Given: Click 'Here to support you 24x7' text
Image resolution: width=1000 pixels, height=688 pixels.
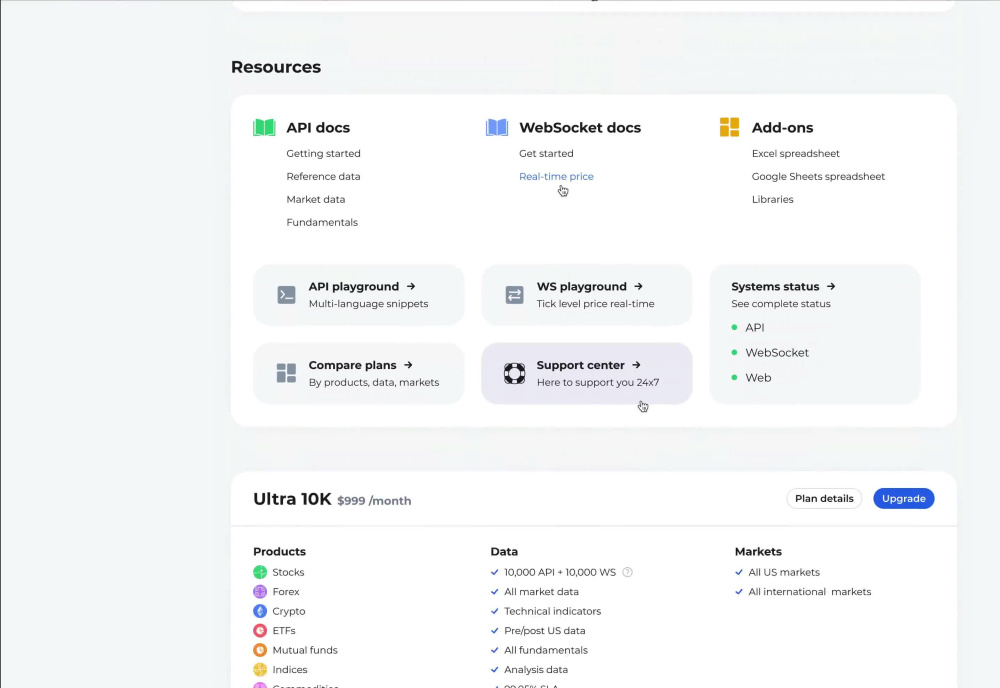Looking at the screenshot, I should click(598, 383).
